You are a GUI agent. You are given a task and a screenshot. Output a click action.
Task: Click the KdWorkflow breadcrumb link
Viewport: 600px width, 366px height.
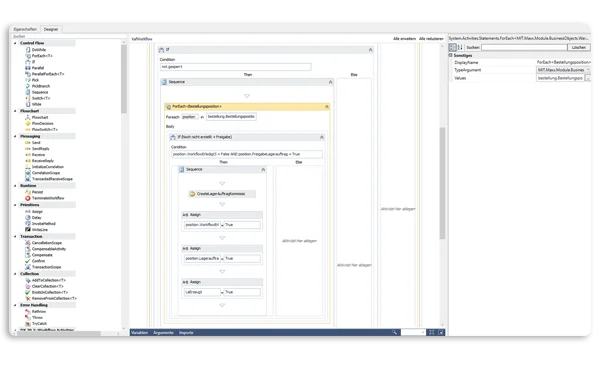click(x=142, y=39)
